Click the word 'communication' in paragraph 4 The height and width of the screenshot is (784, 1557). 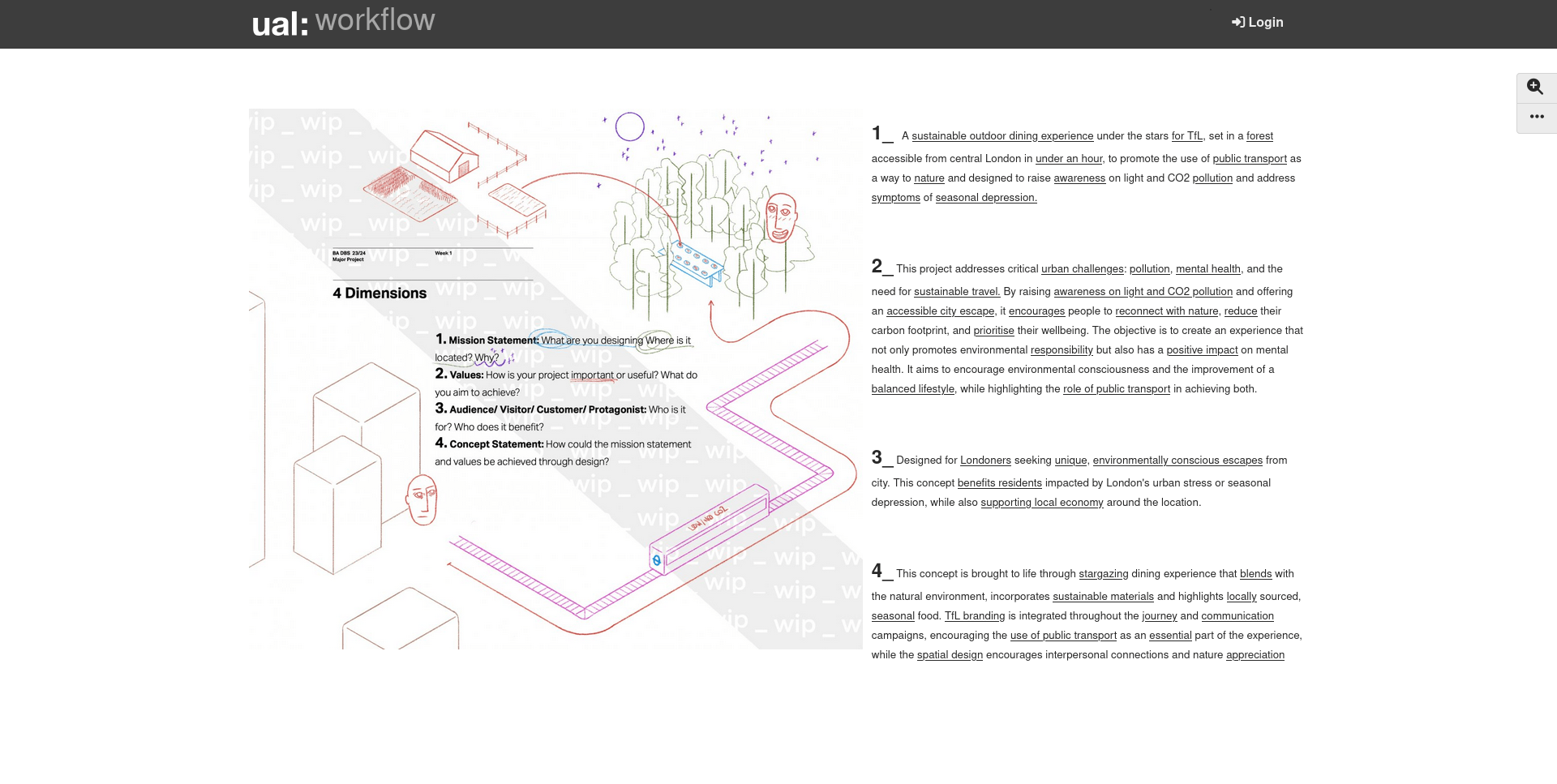[x=1237, y=616]
